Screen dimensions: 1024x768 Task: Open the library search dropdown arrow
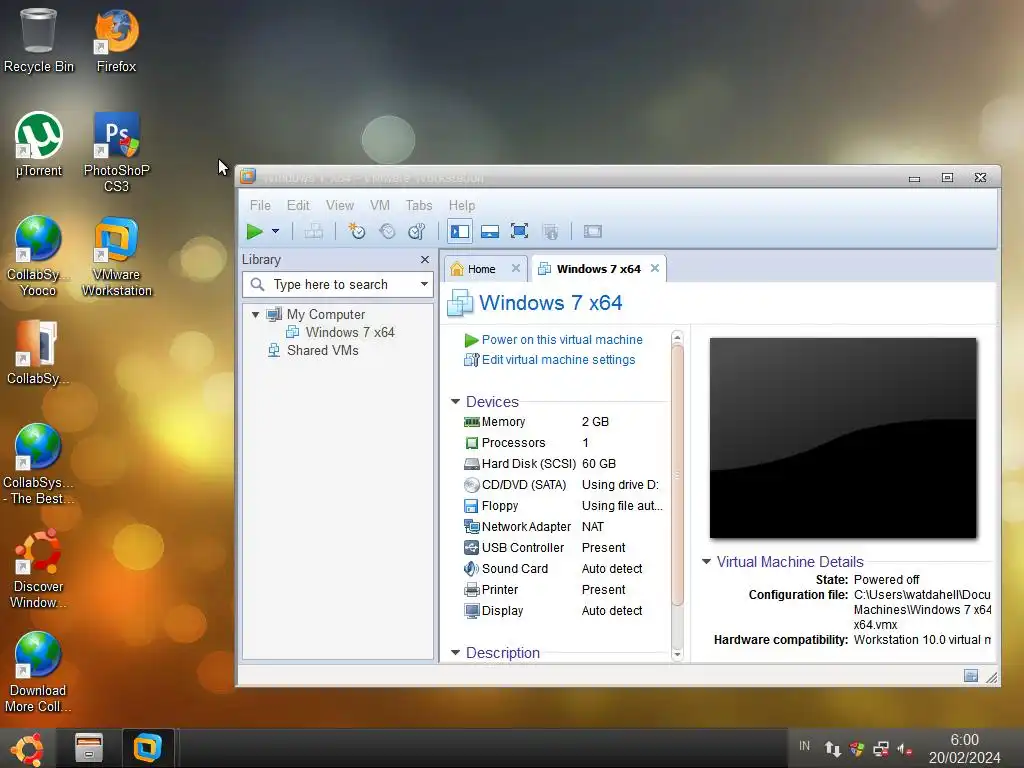pos(424,284)
